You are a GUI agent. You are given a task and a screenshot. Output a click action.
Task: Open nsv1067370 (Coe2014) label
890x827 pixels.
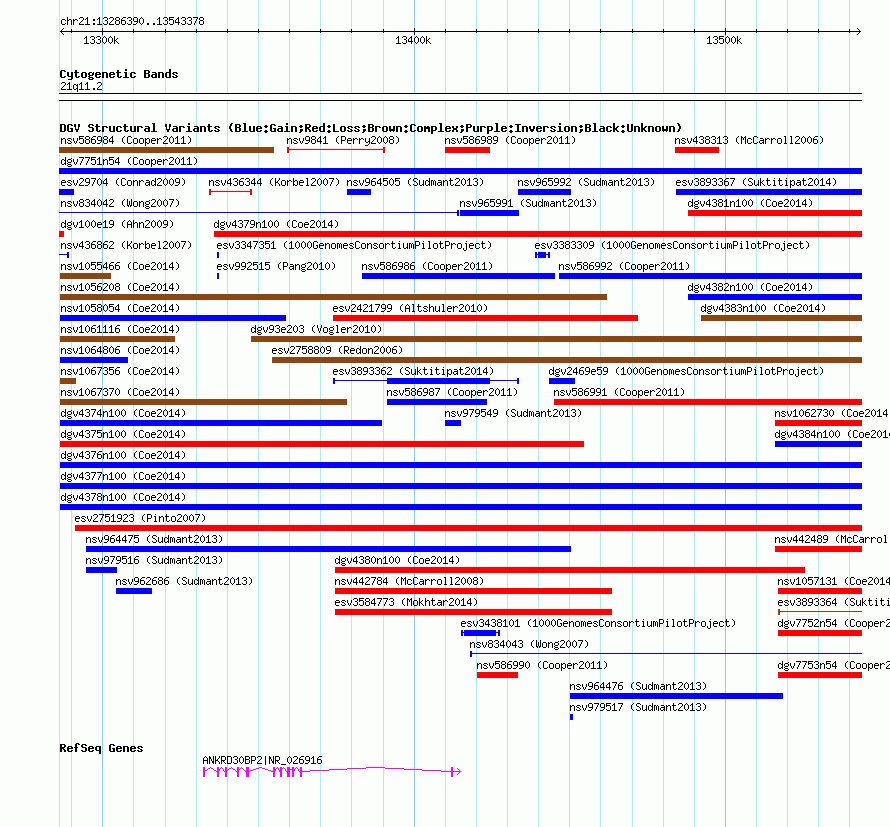point(120,392)
